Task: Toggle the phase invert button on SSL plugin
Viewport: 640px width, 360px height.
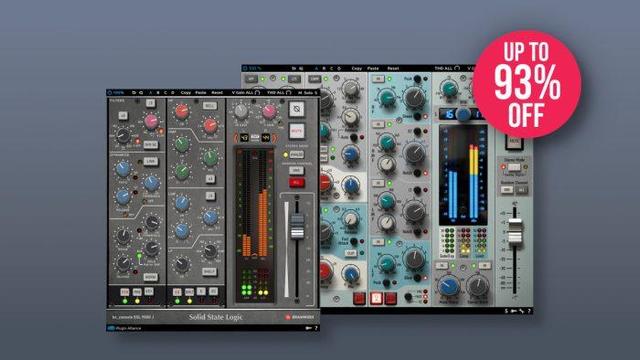Action: (x=297, y=109)
